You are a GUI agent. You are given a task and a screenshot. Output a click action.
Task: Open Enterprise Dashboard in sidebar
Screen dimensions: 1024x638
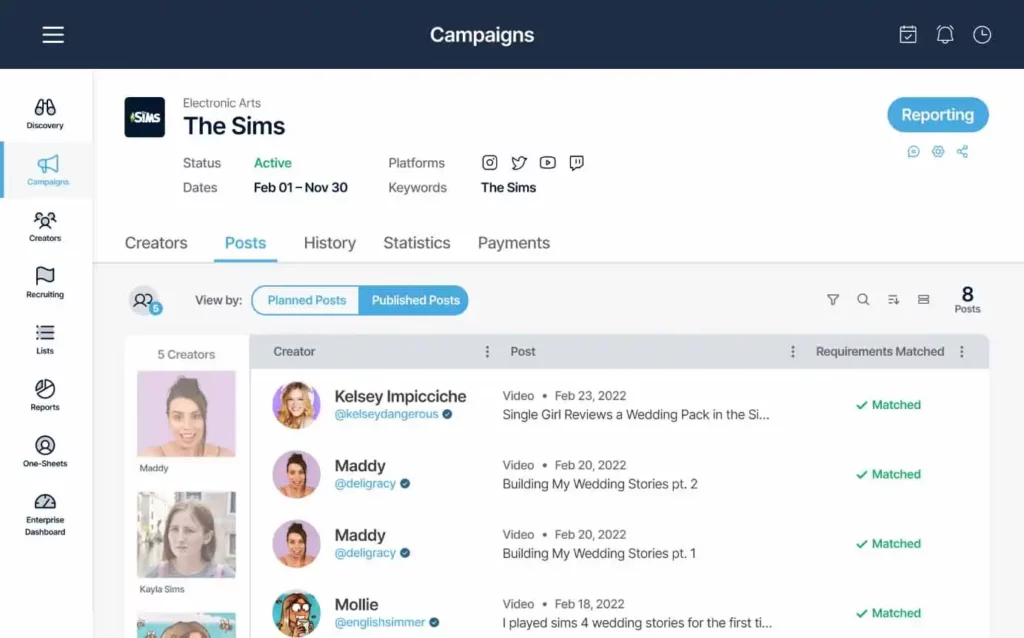tap(45, 515)
